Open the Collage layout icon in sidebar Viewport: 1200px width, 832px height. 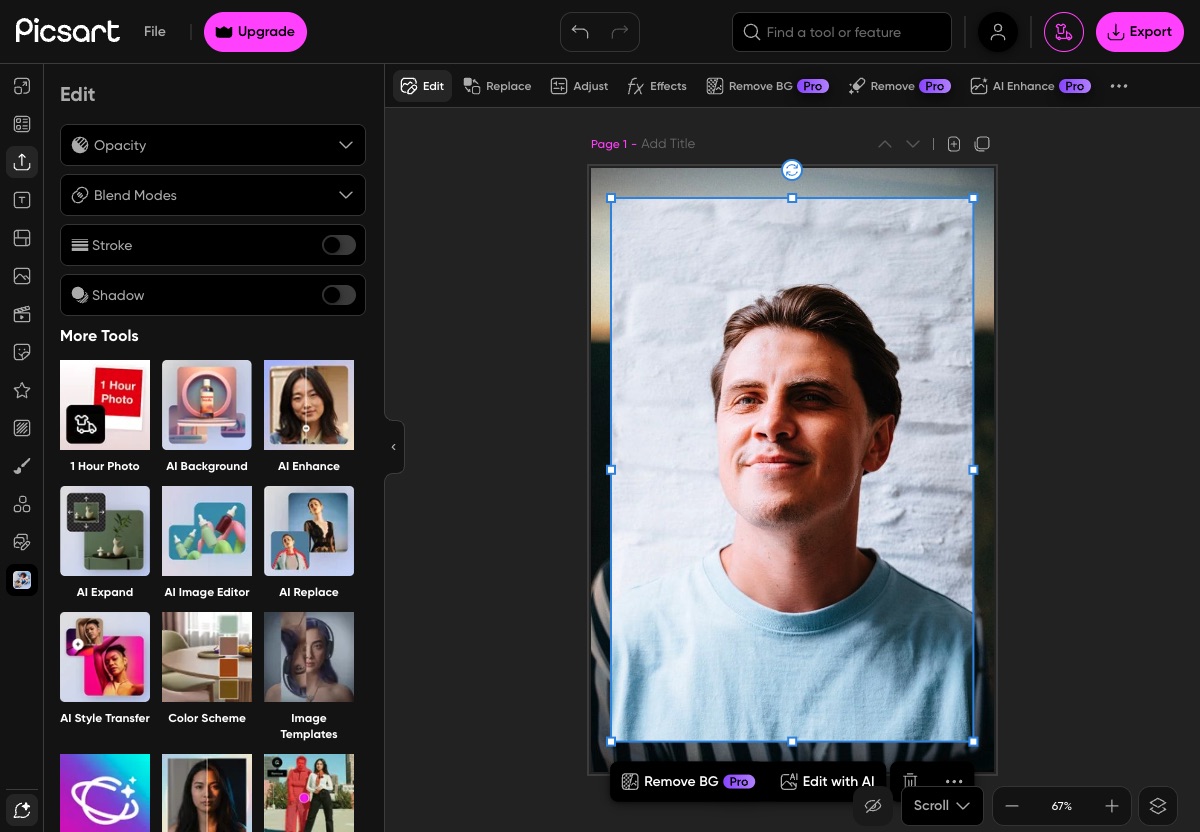[22, 238]
